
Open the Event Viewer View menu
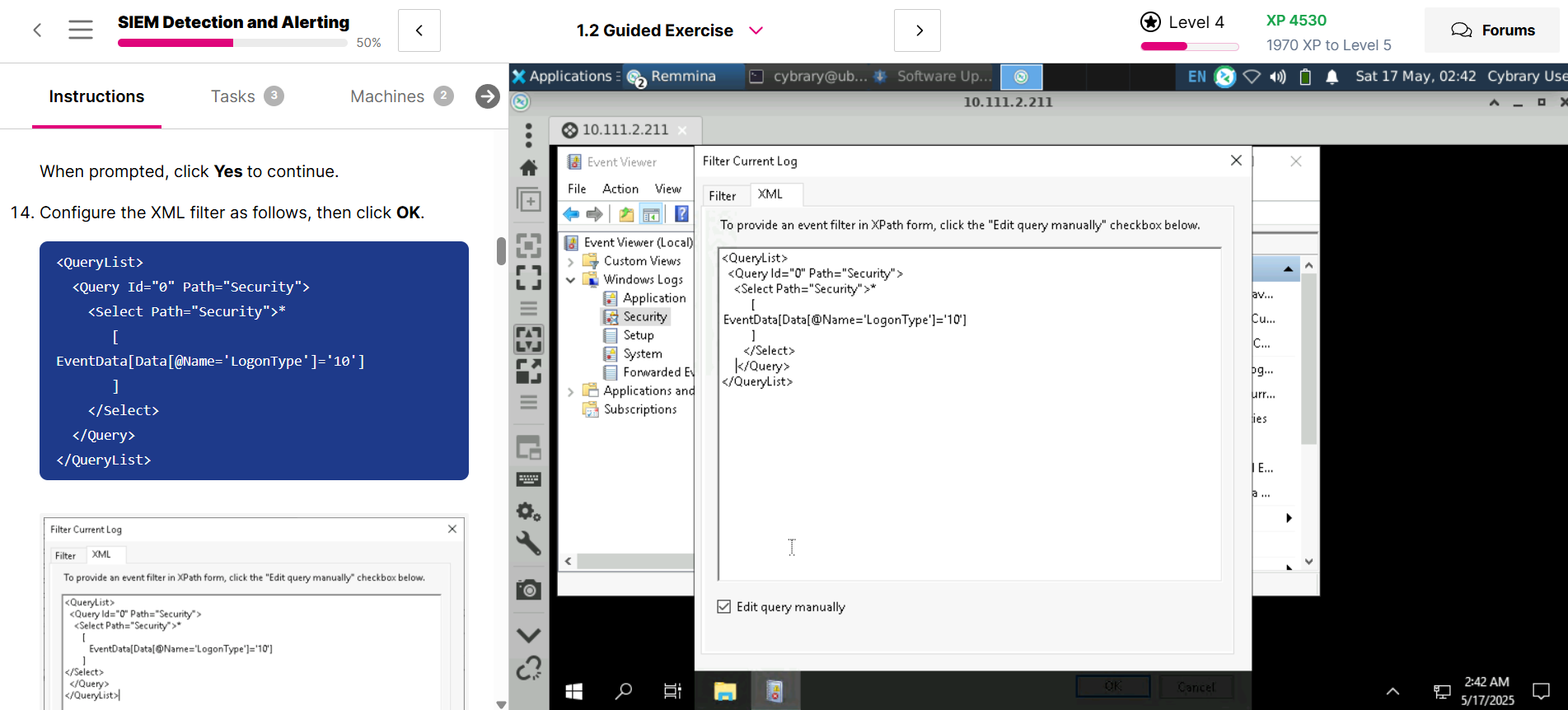pos(668,189)
